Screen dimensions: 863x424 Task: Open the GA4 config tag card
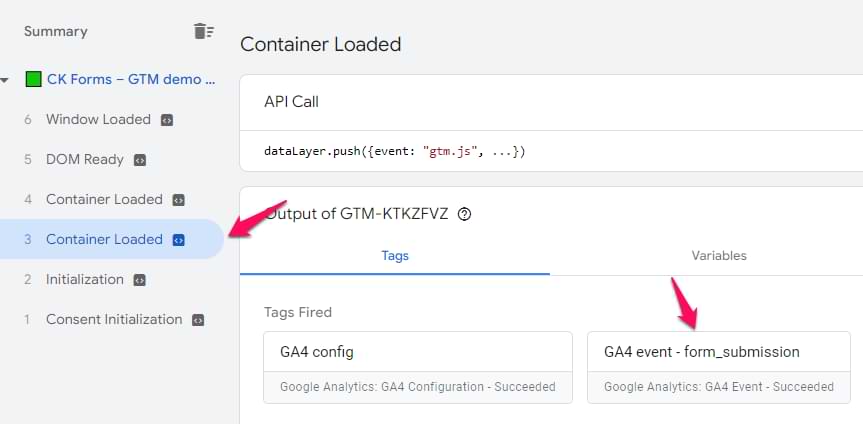[418, 367]
